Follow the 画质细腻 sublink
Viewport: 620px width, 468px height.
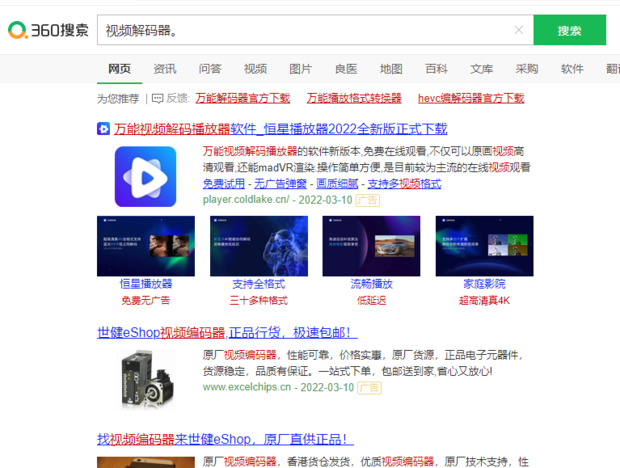[x=337, y=183]
